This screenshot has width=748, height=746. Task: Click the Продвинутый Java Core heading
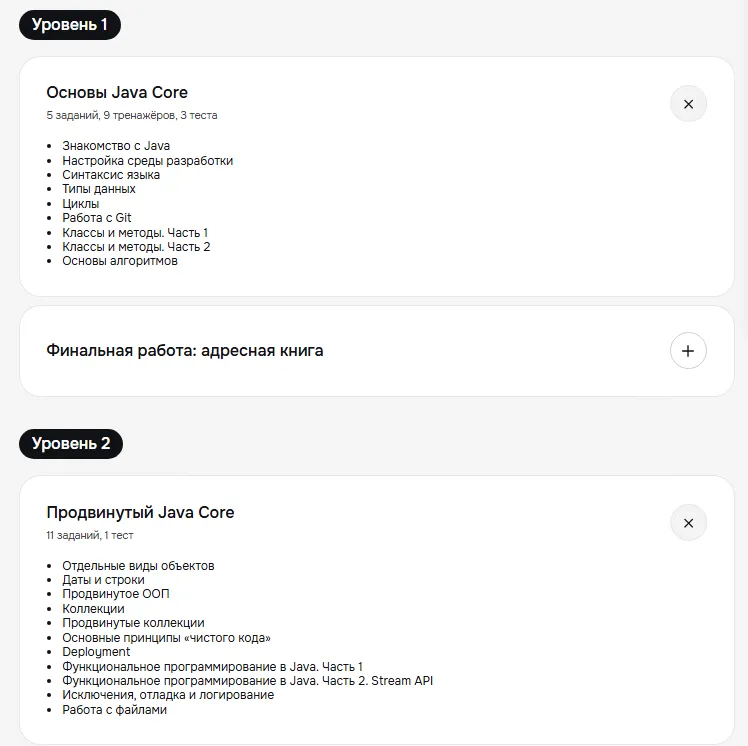click(140, 513)
